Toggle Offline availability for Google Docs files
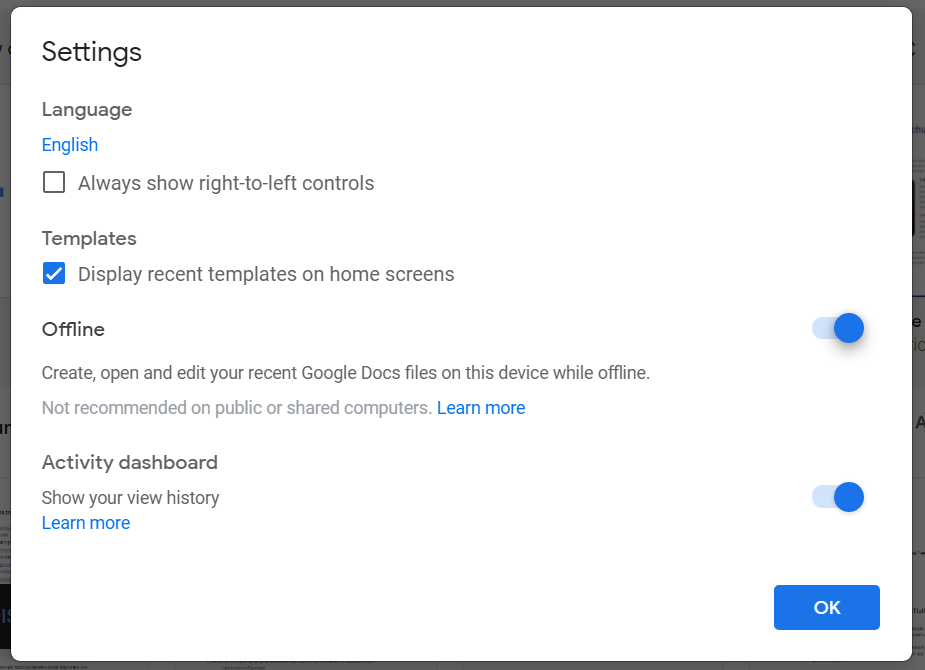Screen dimensions: 925x670 (834, 328)
